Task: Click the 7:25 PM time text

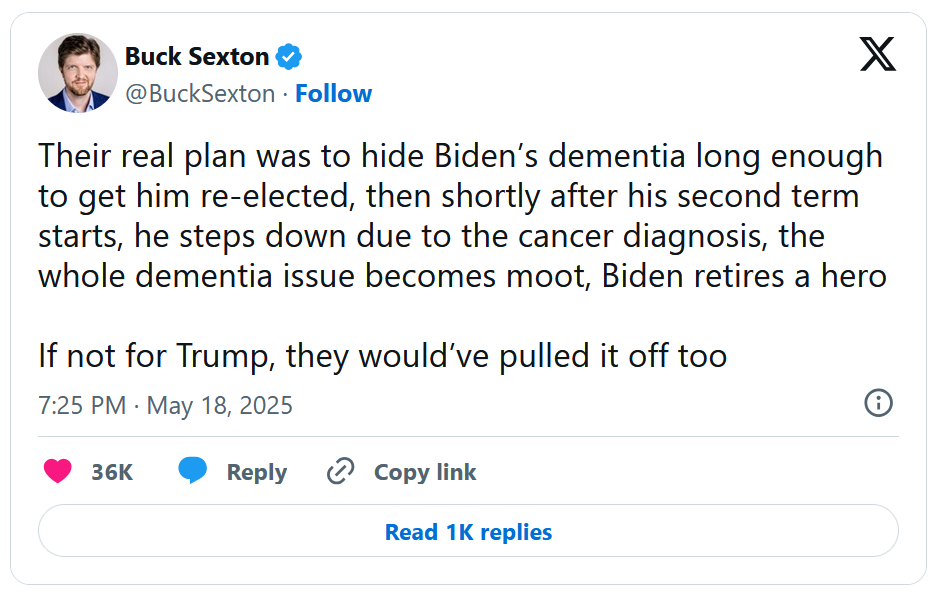Action: [82, 405]
